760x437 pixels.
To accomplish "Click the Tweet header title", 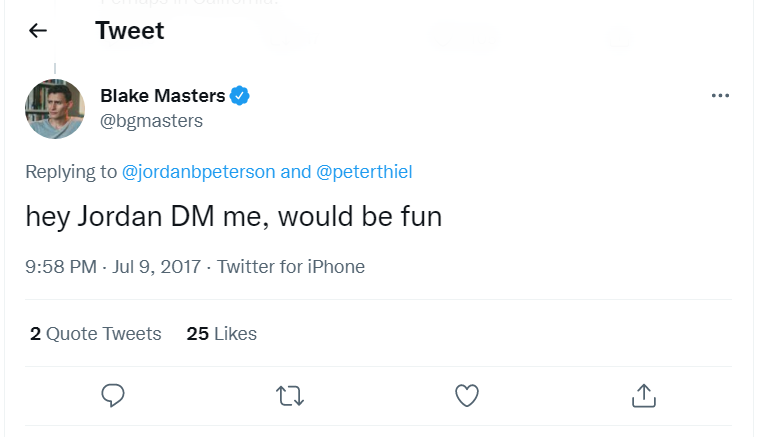I will 129,31.
